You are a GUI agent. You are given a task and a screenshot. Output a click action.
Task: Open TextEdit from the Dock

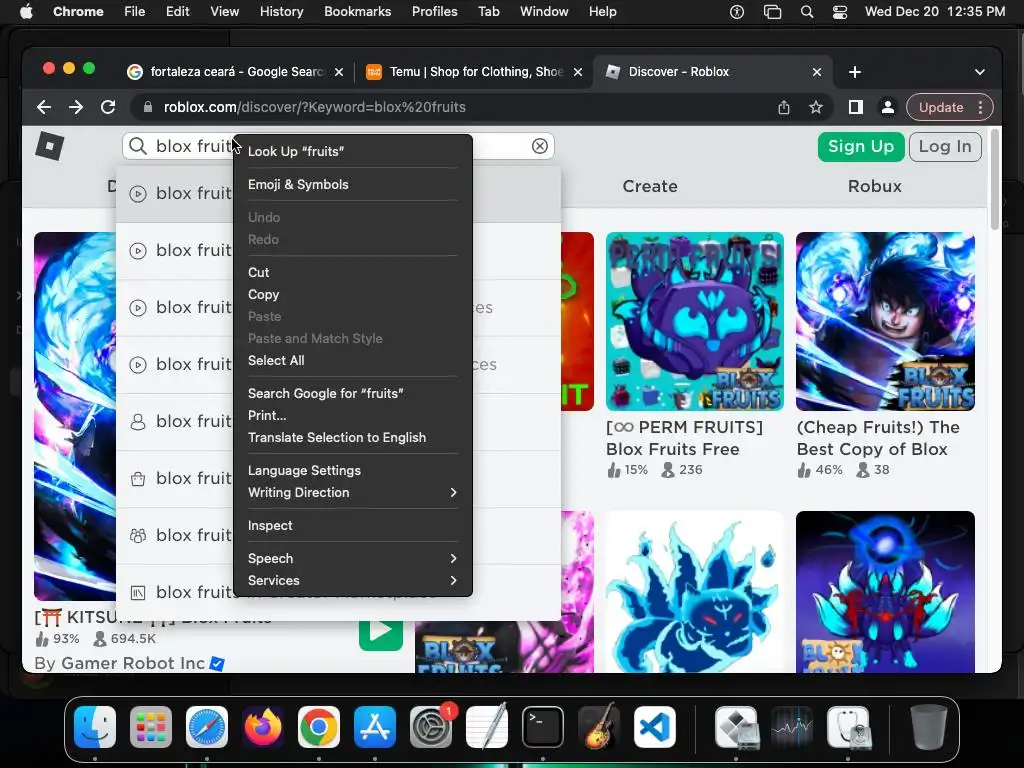(487, 726)
